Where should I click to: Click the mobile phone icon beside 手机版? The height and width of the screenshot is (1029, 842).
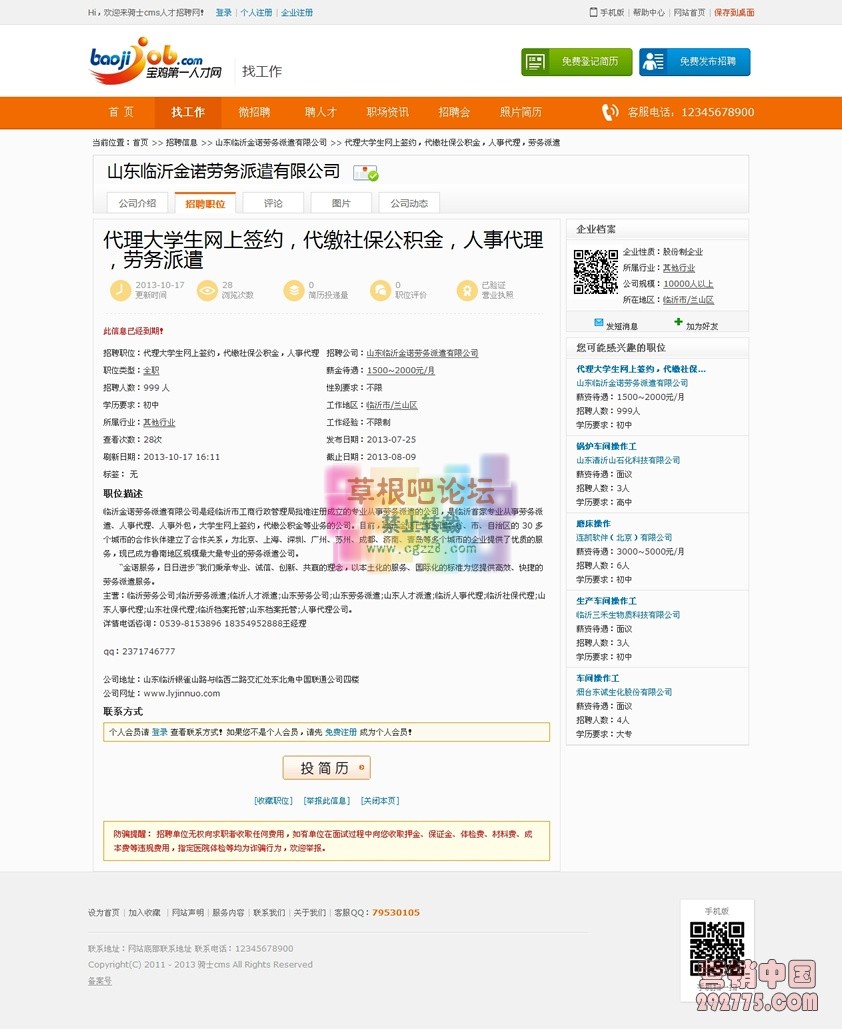pyautogui.click(x=592, y=12)
